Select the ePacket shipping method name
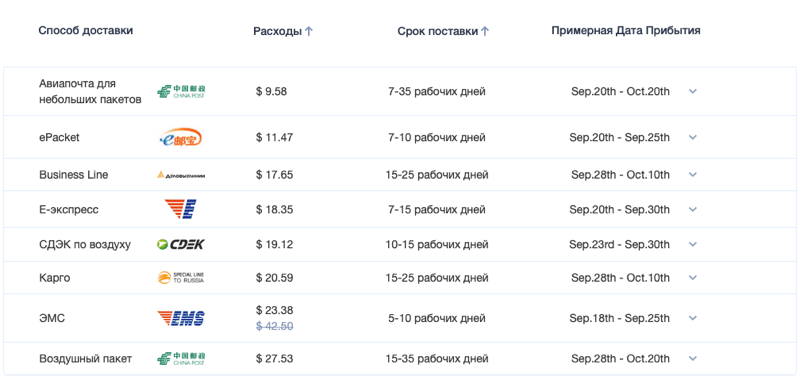 [x=59, y=137]
